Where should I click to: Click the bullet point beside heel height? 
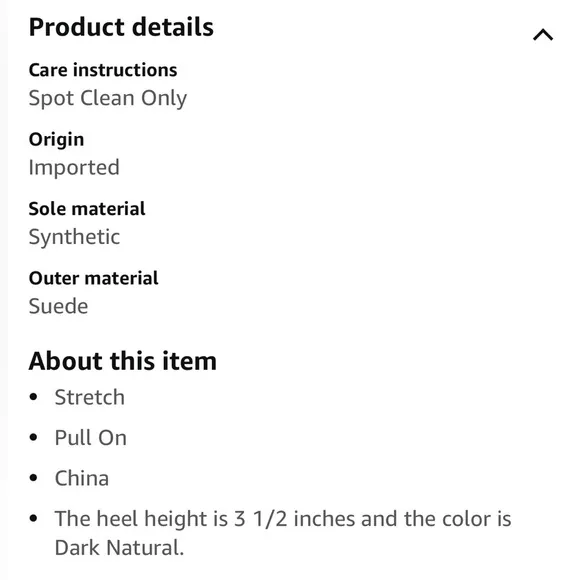click(33, 518)
